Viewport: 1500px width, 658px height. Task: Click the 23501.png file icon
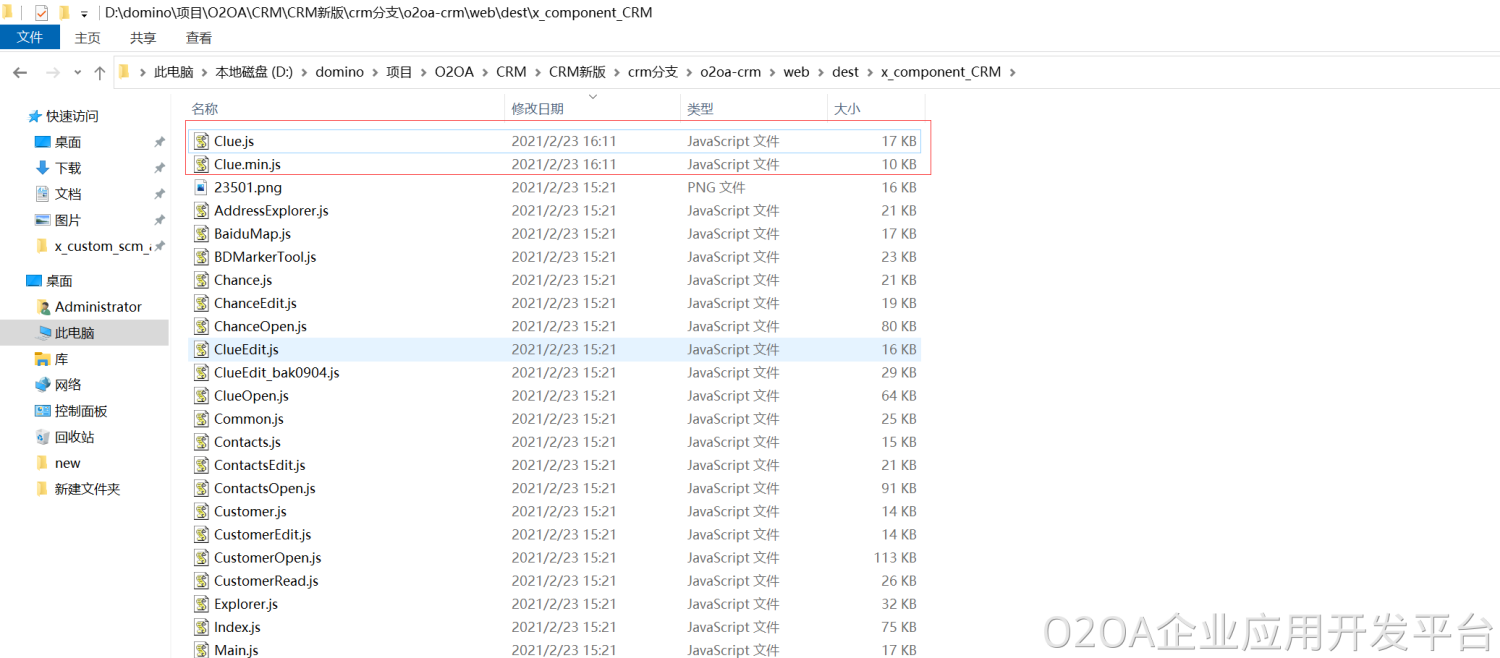[x=201, y=187]
